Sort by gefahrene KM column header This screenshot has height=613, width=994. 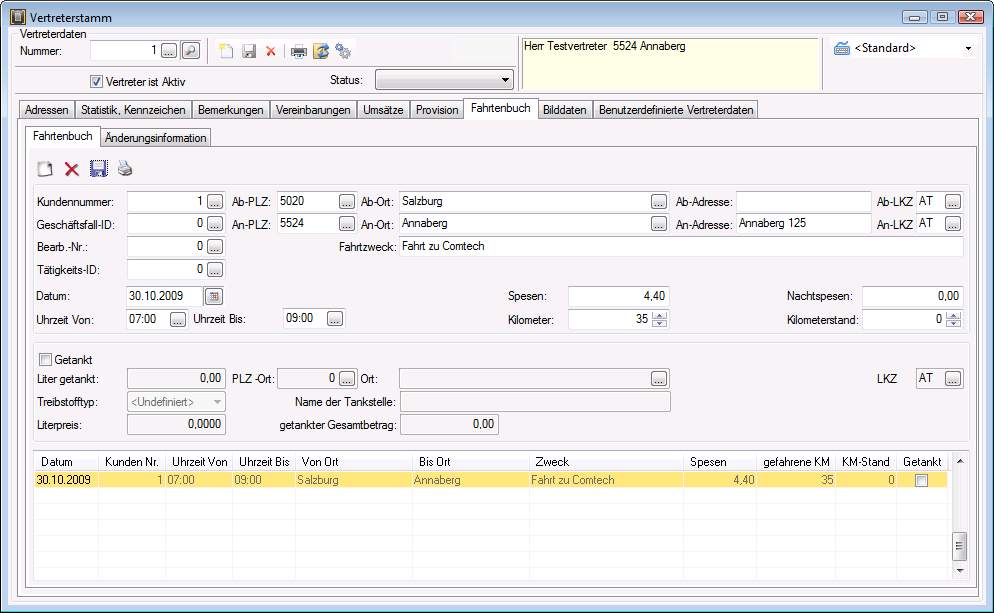pos(796,462)
